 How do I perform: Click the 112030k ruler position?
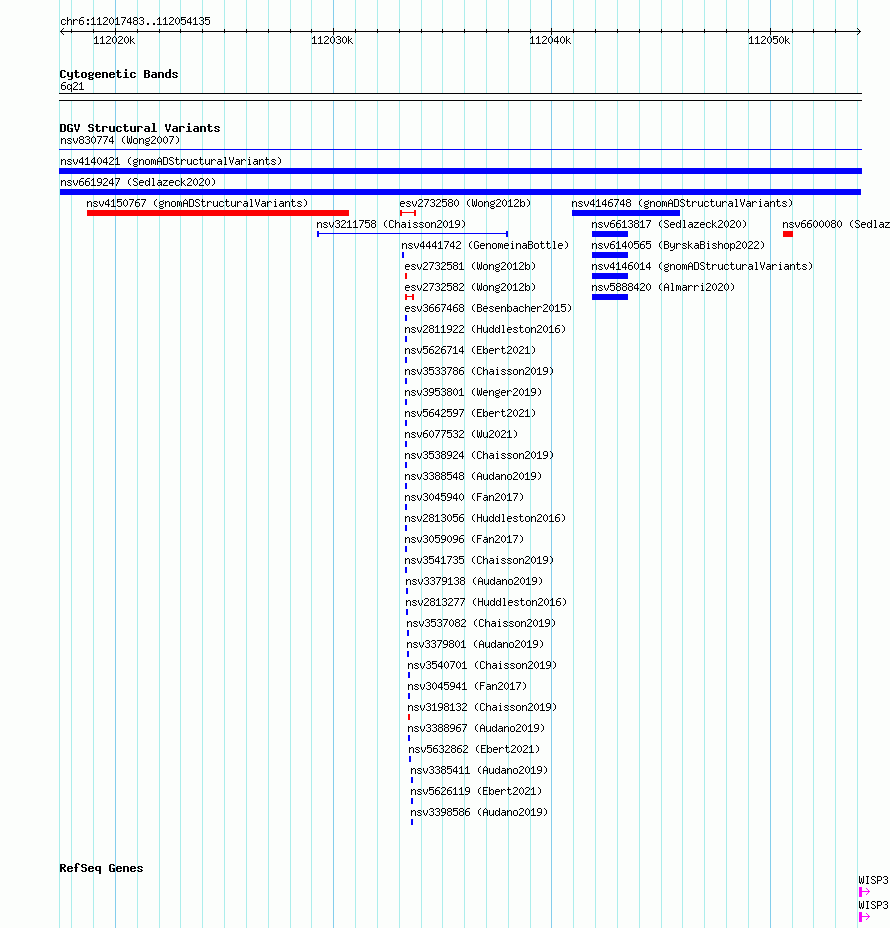point(332,40)
